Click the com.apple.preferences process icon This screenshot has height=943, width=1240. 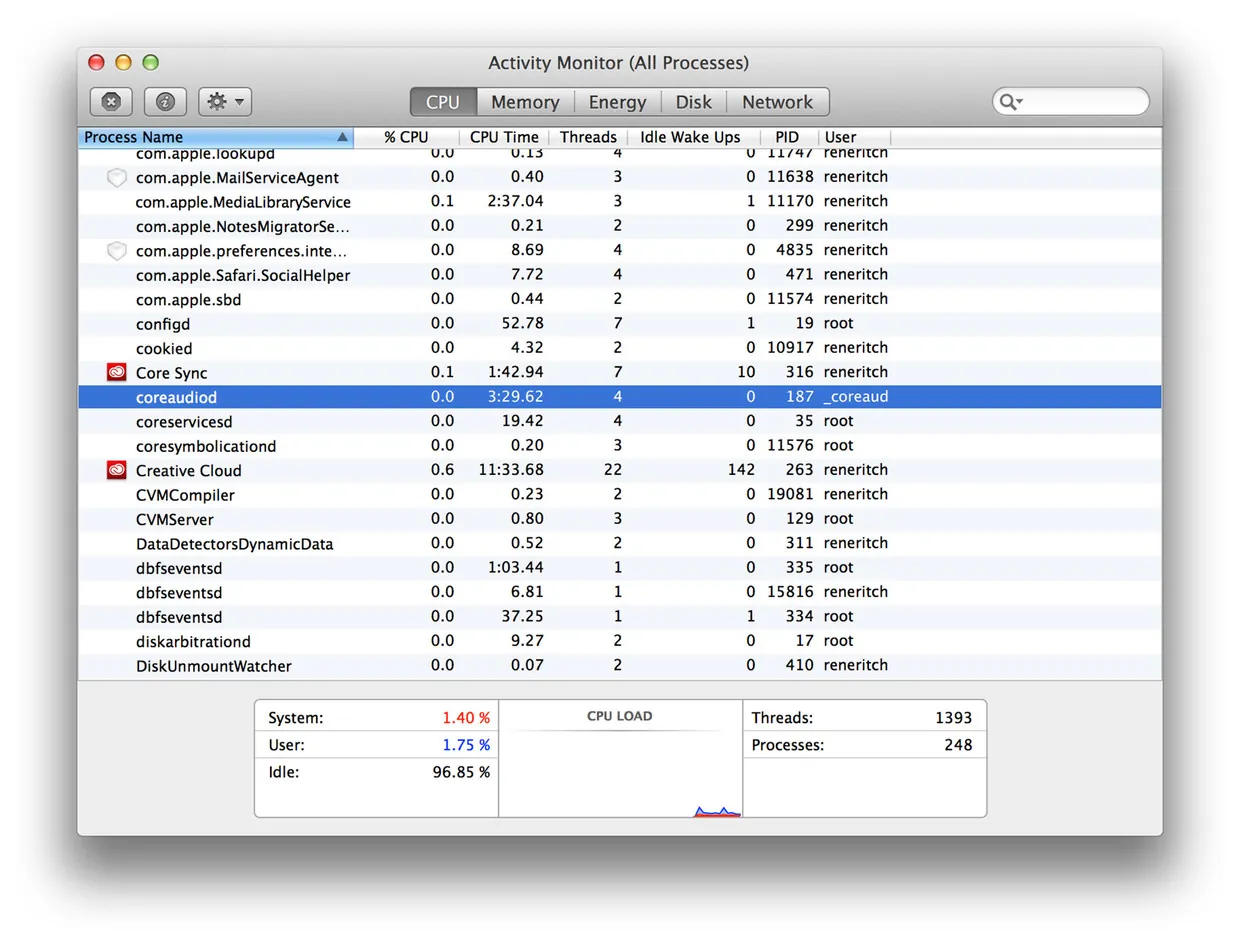116,250
